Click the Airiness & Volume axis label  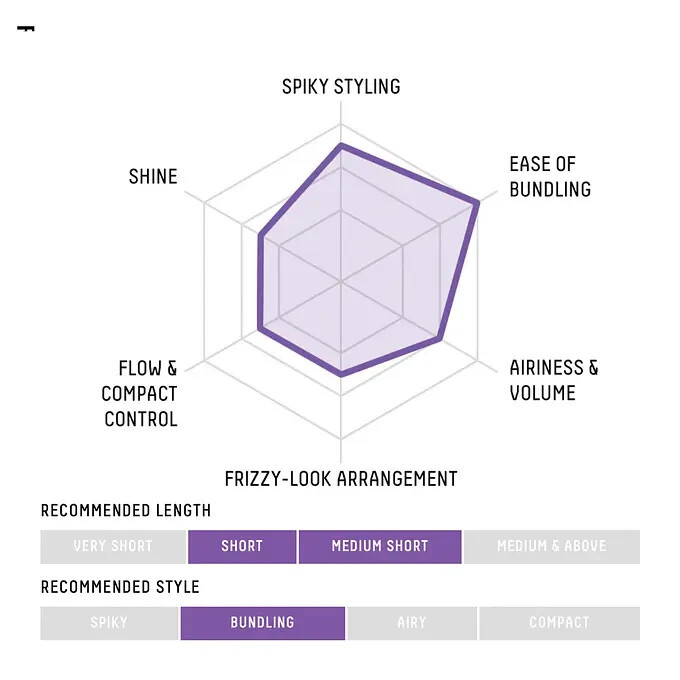554,380
